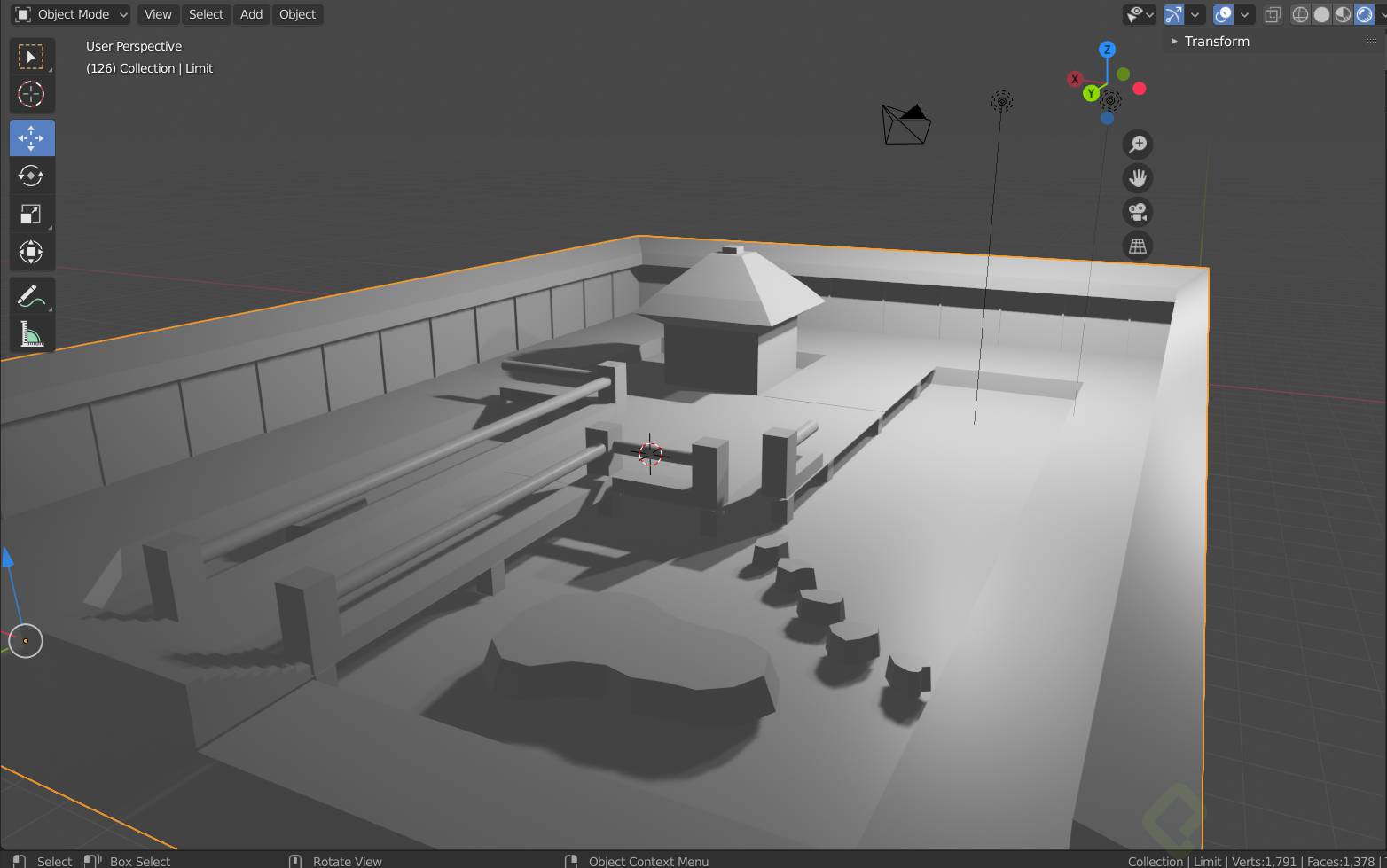Select the camera object in the viewport
Viewport: 1387px width, 868px height.
[905, 124]
